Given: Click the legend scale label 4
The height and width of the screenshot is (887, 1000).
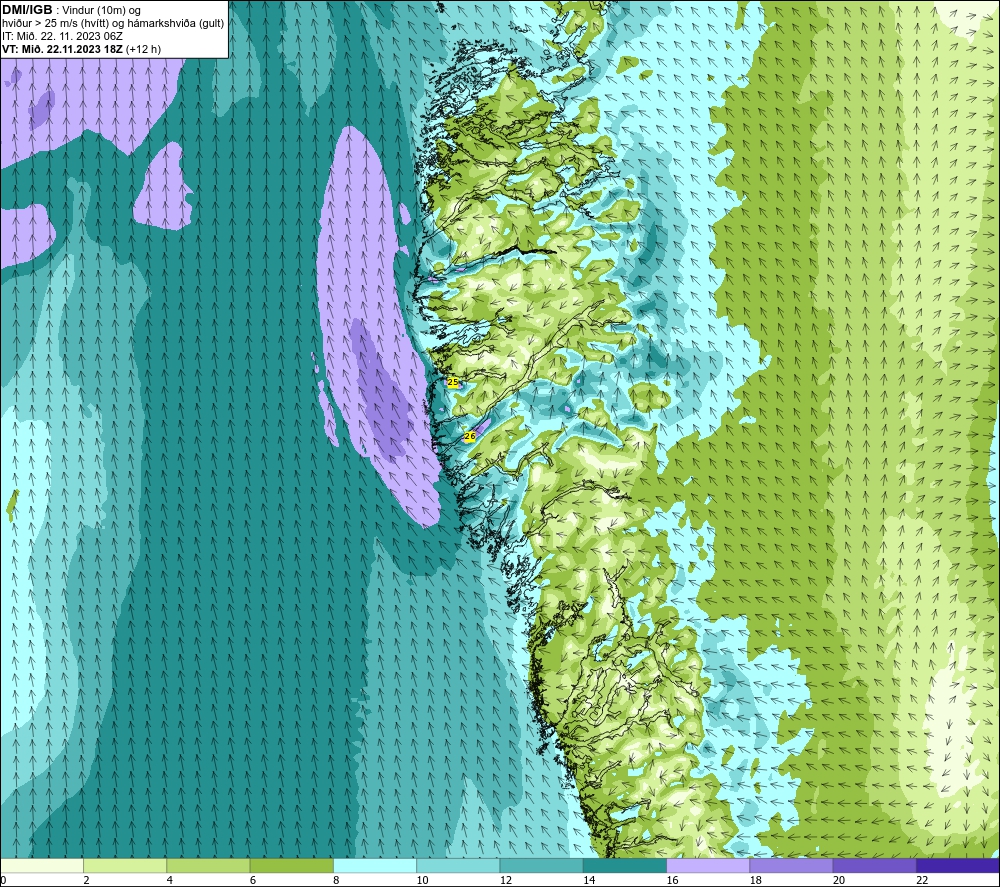Looking at the screenshot, I should [170, 880].
